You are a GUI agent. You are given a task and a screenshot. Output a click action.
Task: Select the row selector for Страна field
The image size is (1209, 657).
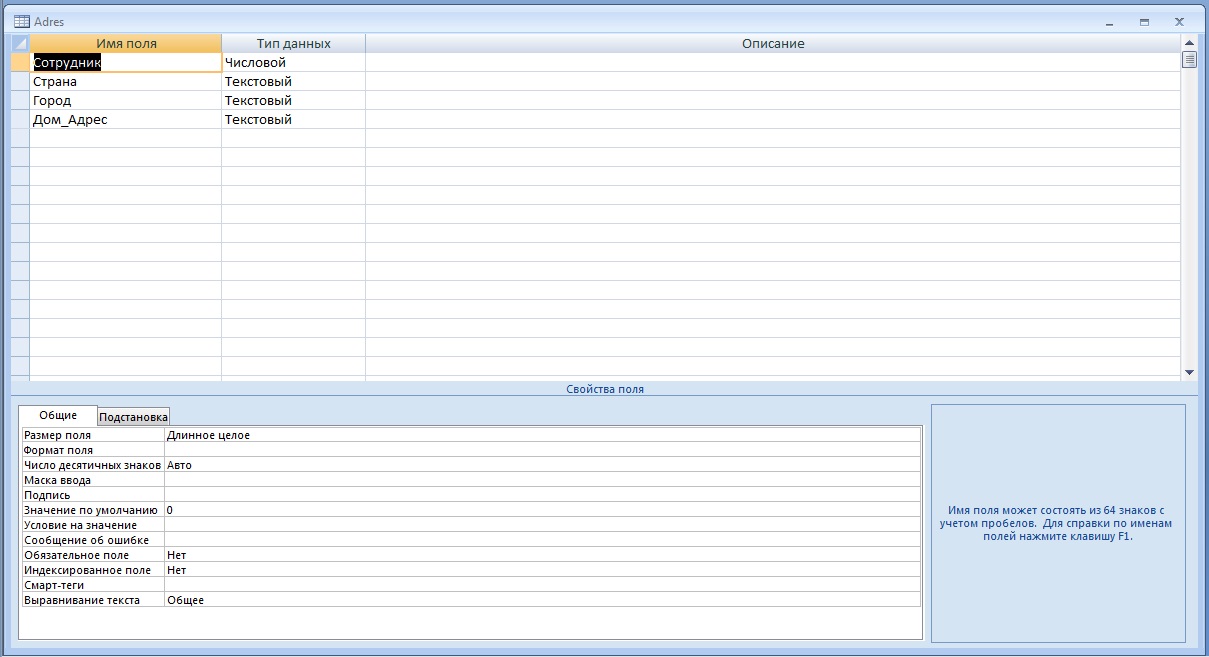[20, 82]
